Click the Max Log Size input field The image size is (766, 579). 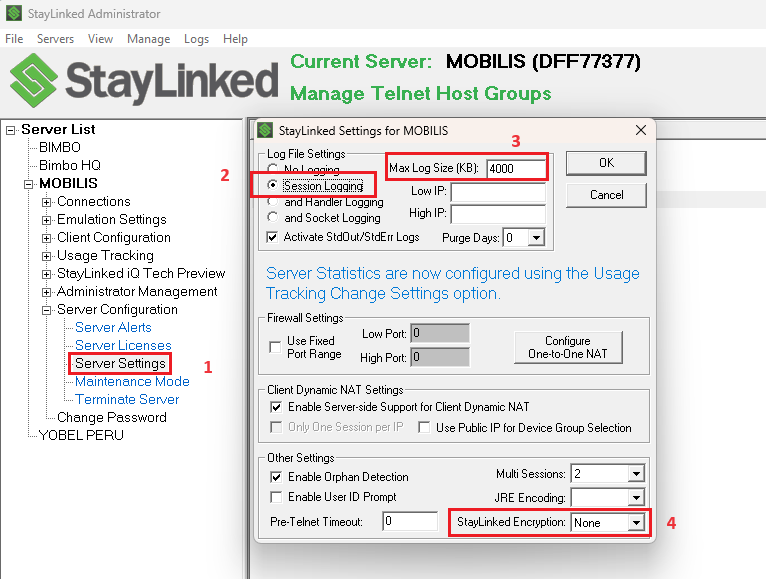tap(515, 169)
